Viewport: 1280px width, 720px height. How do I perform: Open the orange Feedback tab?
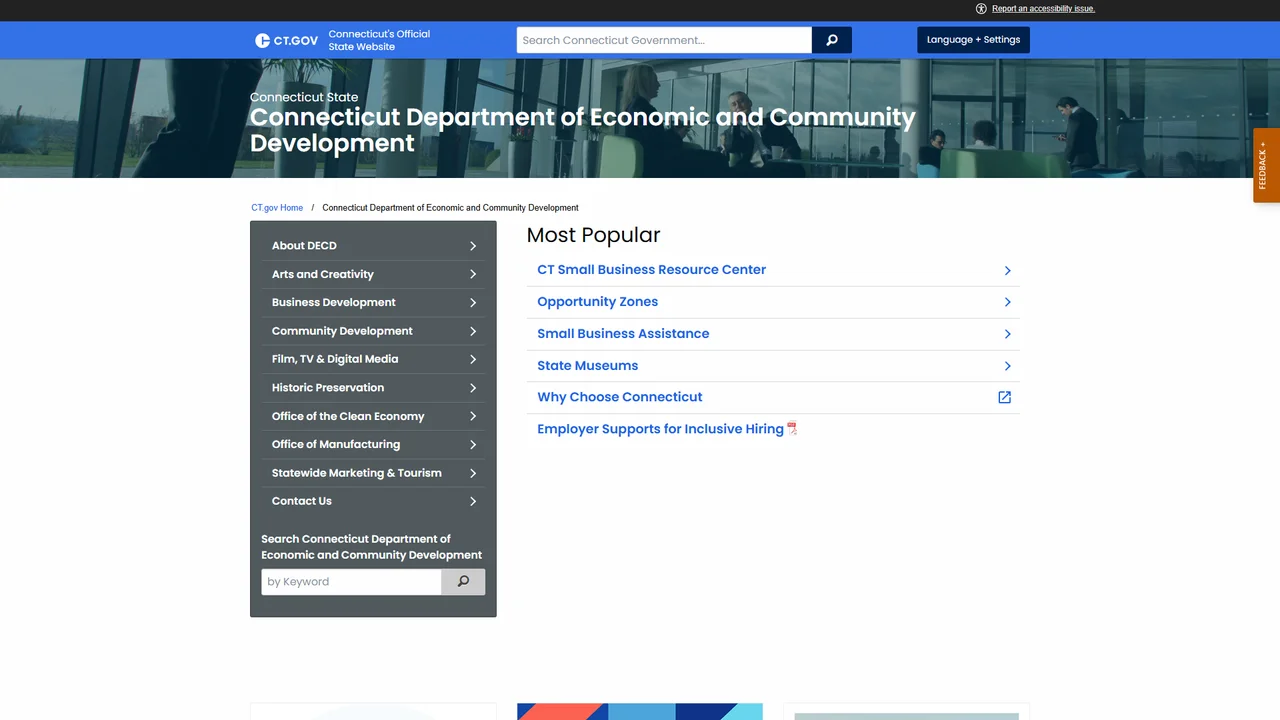coord(1266,165)
